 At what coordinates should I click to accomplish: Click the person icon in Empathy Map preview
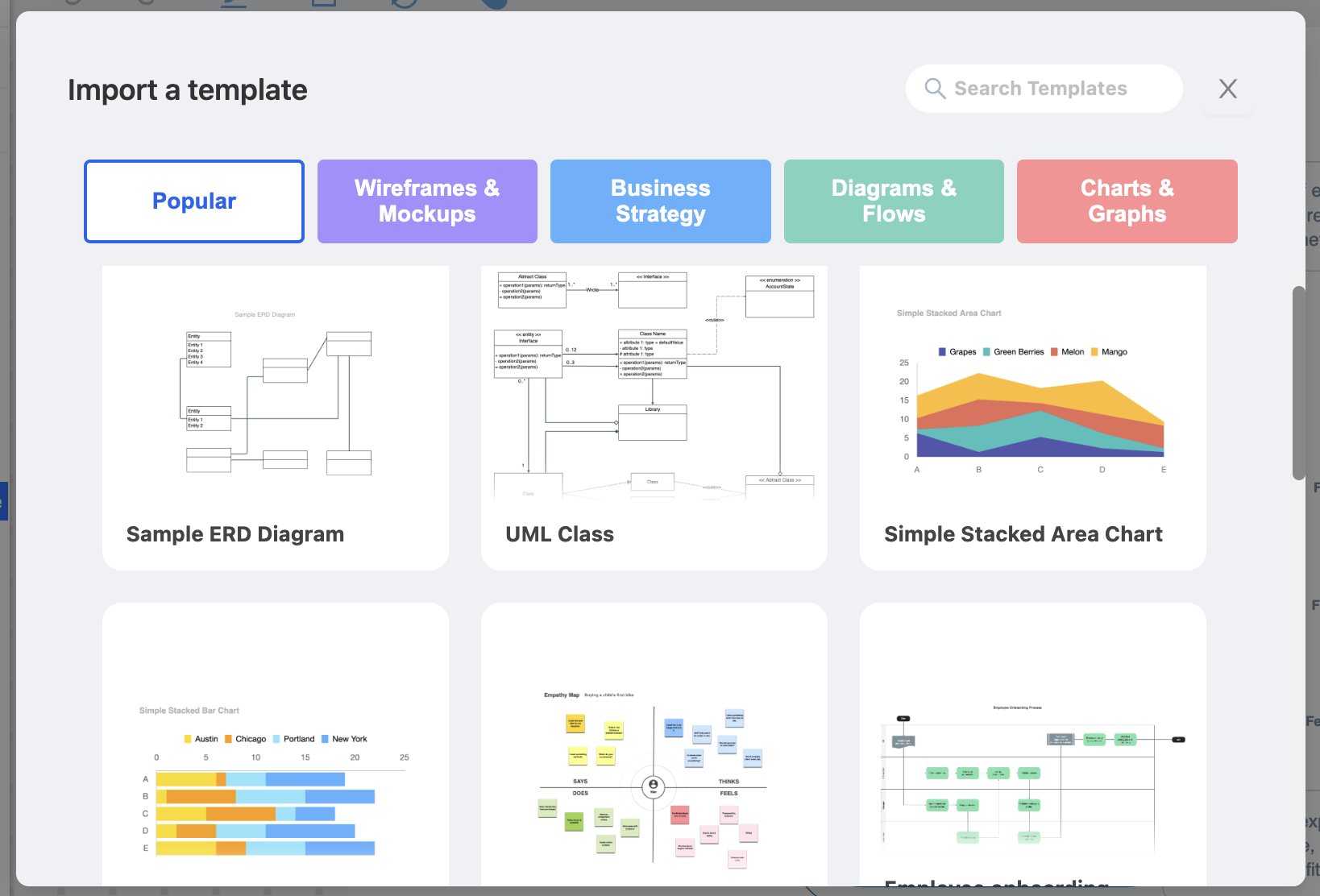point(654,786)
